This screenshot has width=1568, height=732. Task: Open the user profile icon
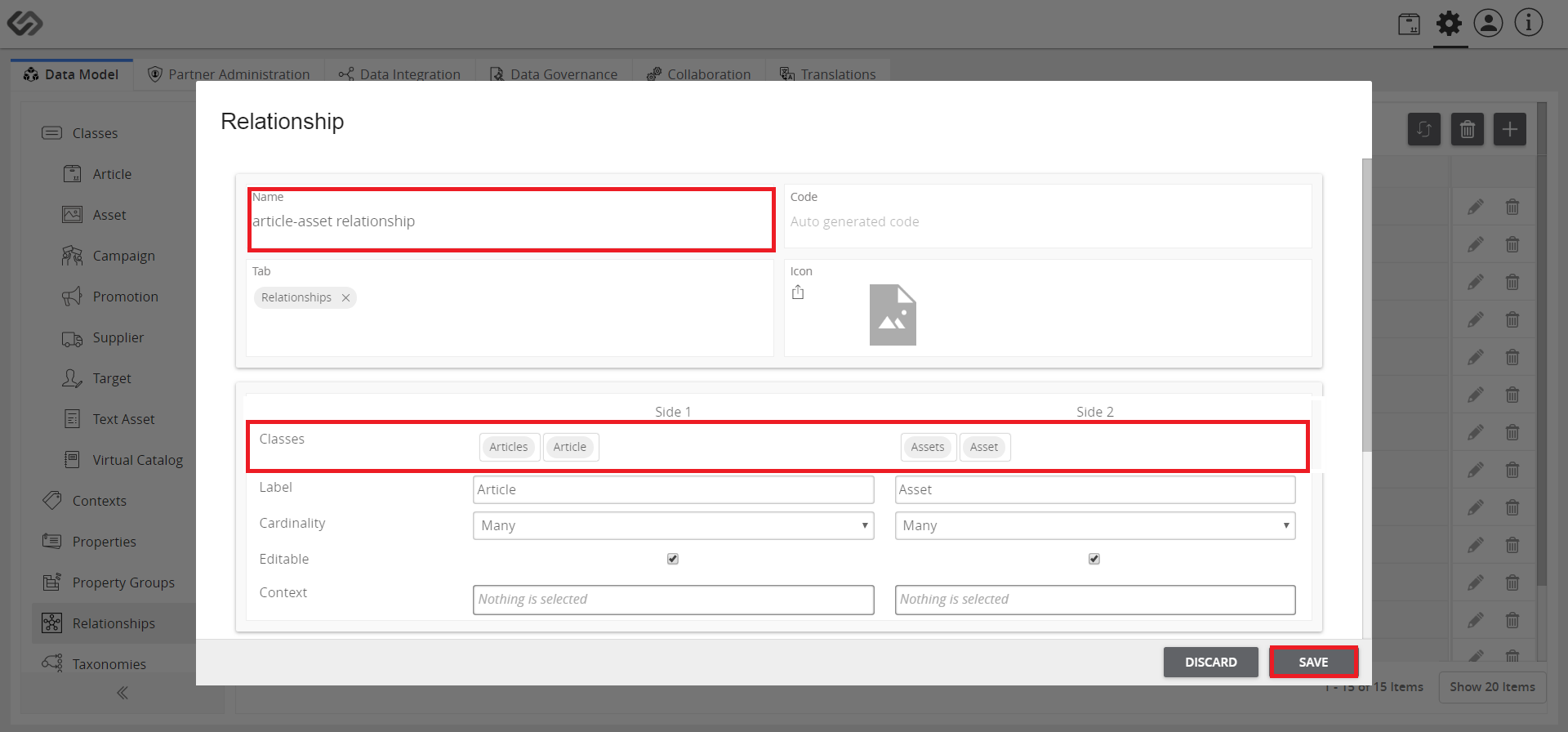pyautogui.click(x=1488, y=23)
